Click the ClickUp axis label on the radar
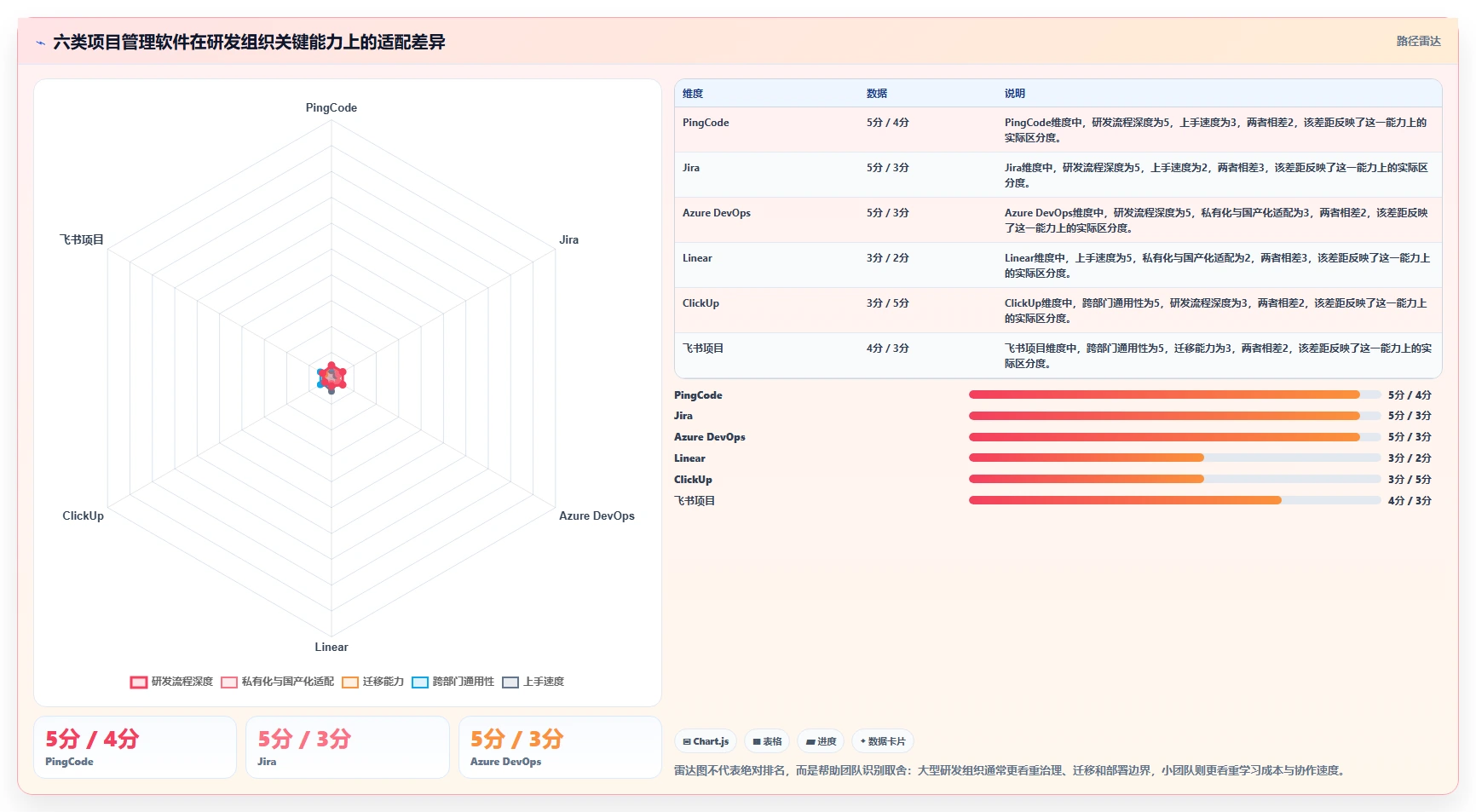 click(83, 515)
